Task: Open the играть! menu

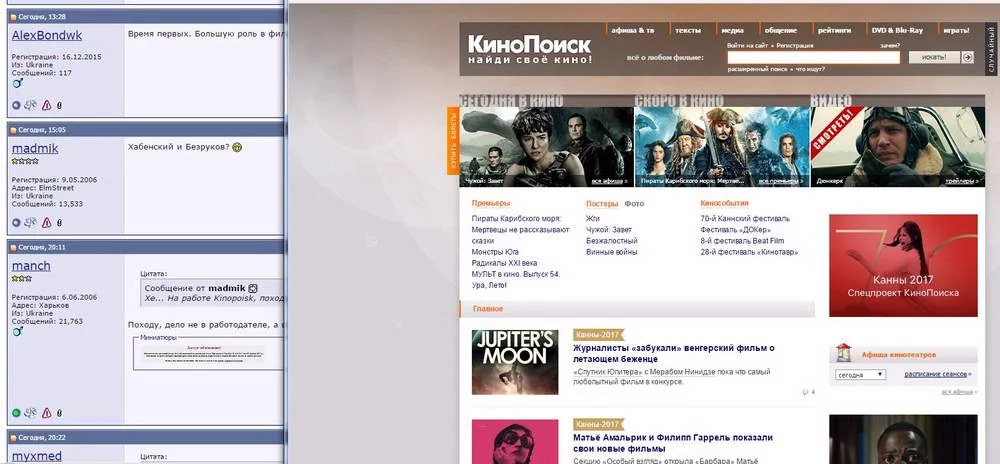Action: [x=956, y=30]
